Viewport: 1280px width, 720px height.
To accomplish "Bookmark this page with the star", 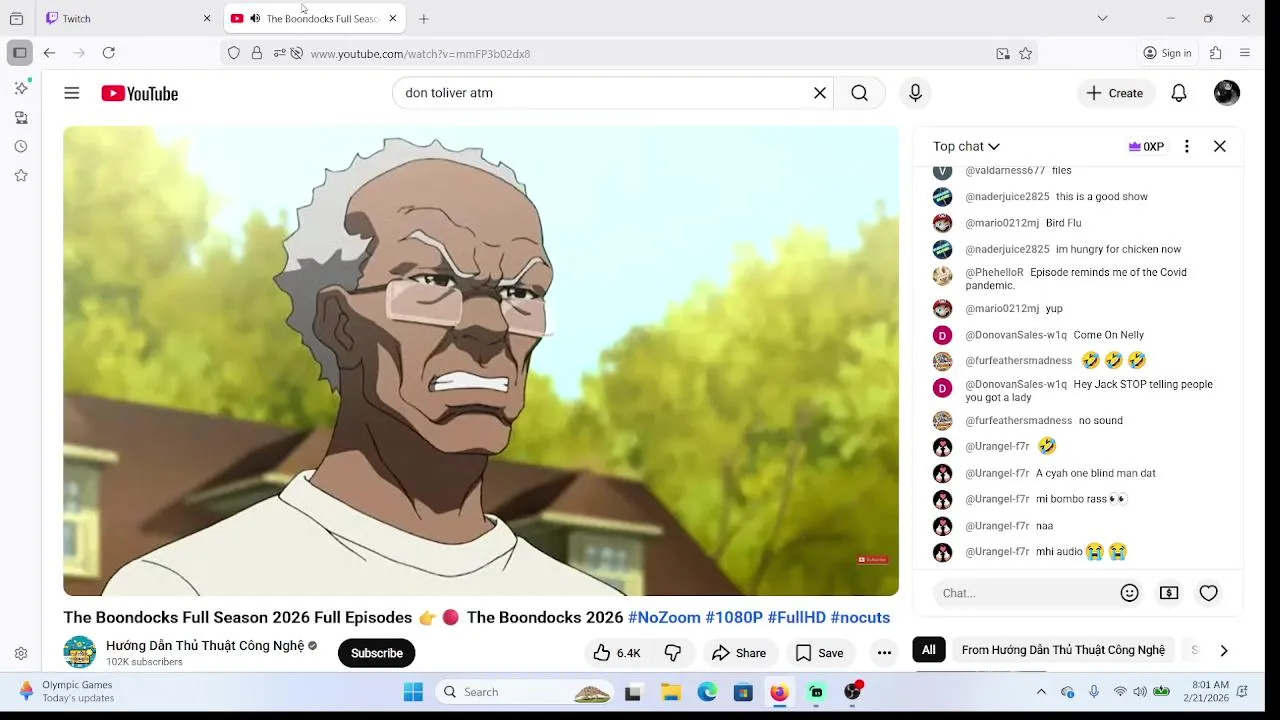I will [1025, 53].
